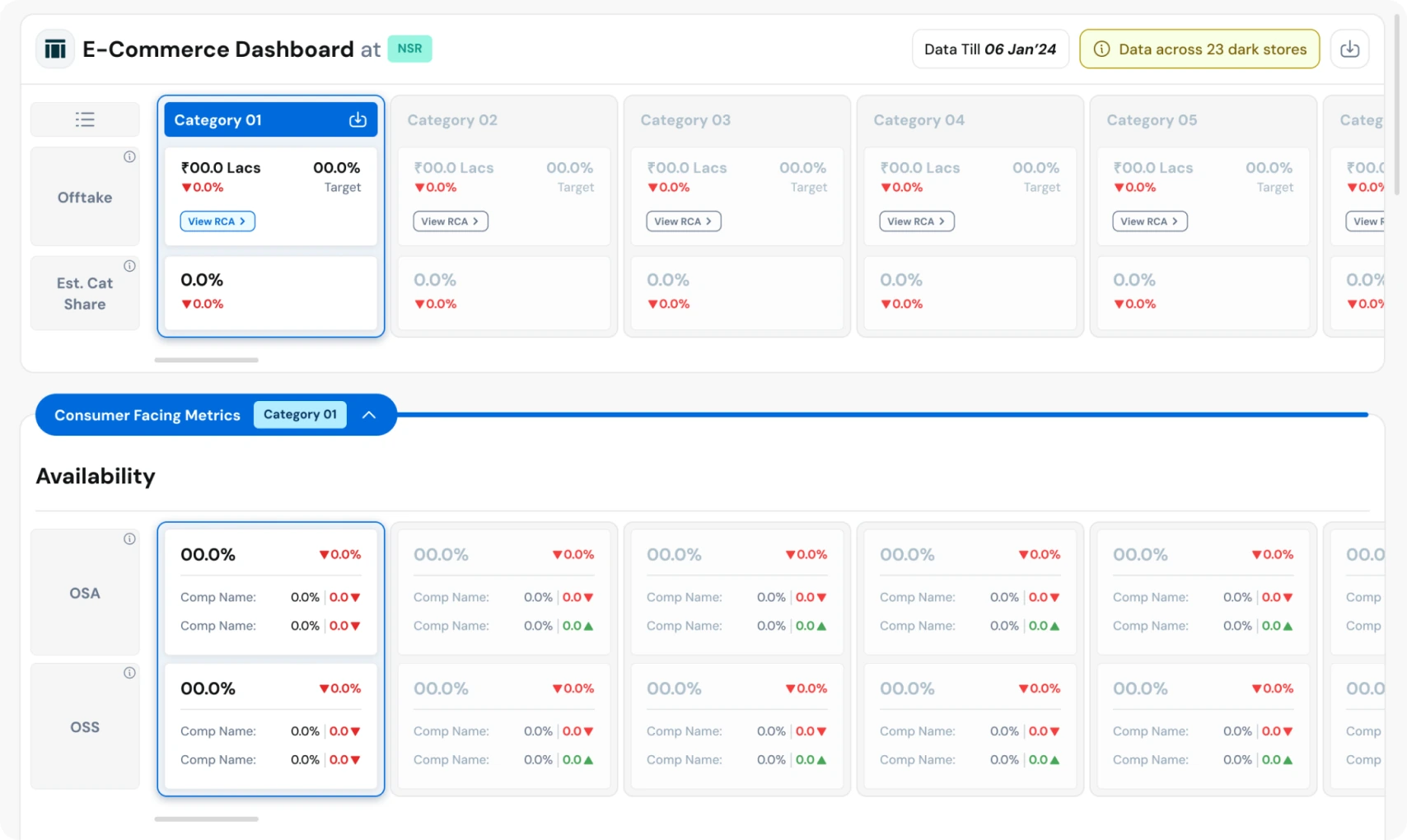1407x840 pixels.
Task: Show info for the Offtake metric
Action: coord(129,156)
